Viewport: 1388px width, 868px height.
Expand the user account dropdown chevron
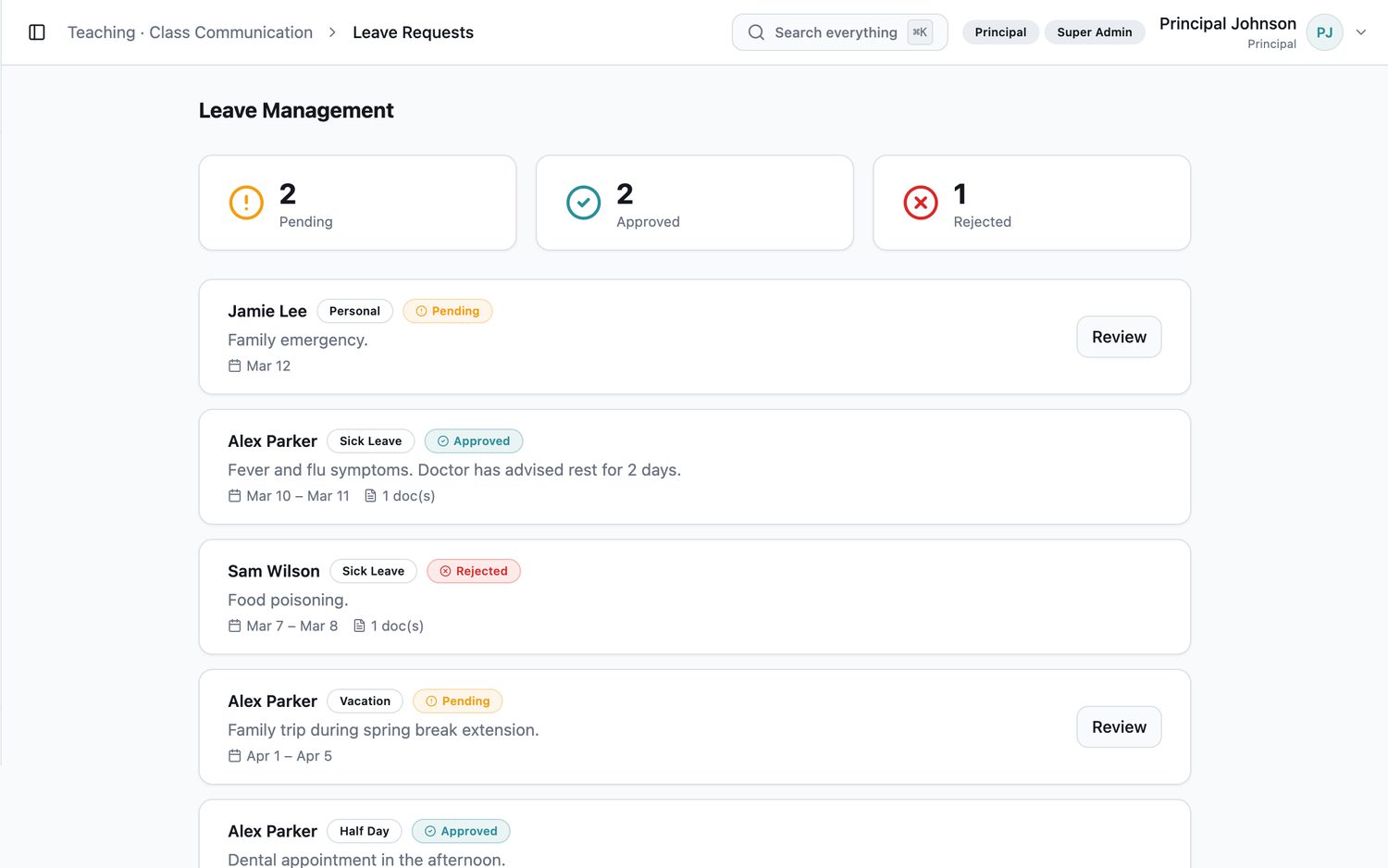point(1361,32)
